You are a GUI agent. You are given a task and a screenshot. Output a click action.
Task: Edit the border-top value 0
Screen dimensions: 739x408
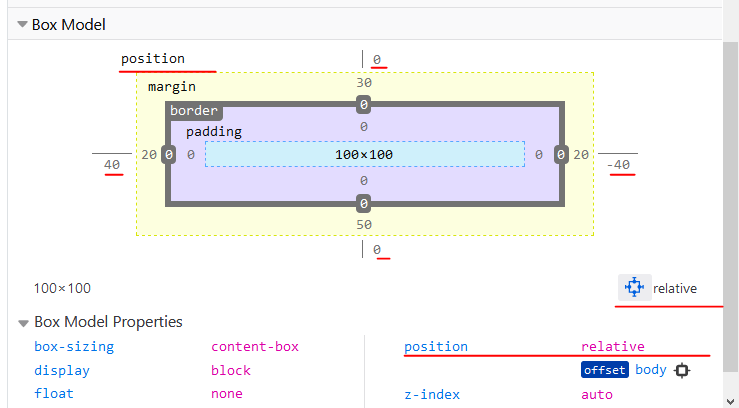(364, 104)
